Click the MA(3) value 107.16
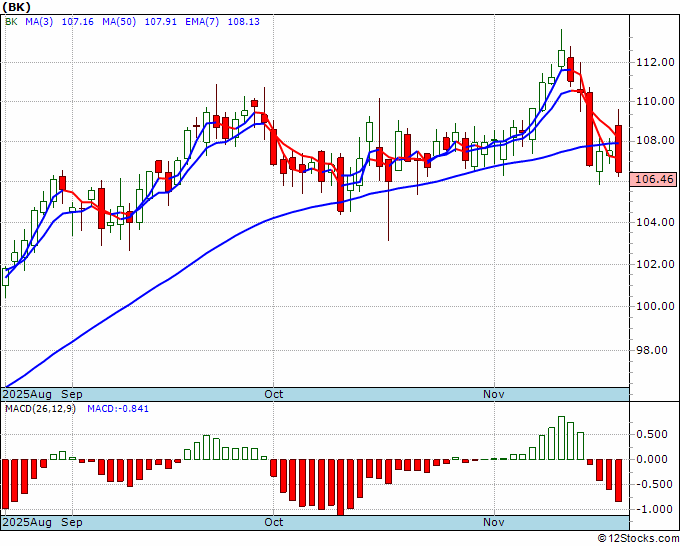The height and width of the screenshot is (546, 680). tap(78, 22)
